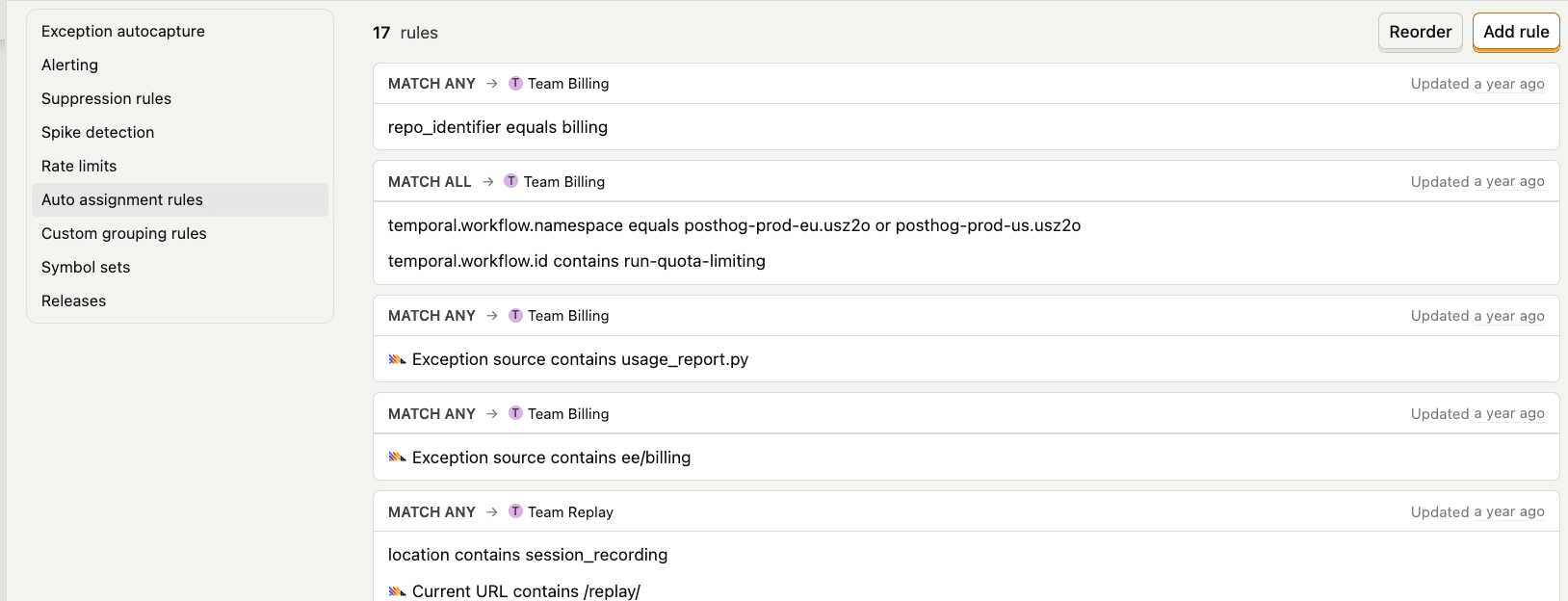Click the Reorder button

1420,32
